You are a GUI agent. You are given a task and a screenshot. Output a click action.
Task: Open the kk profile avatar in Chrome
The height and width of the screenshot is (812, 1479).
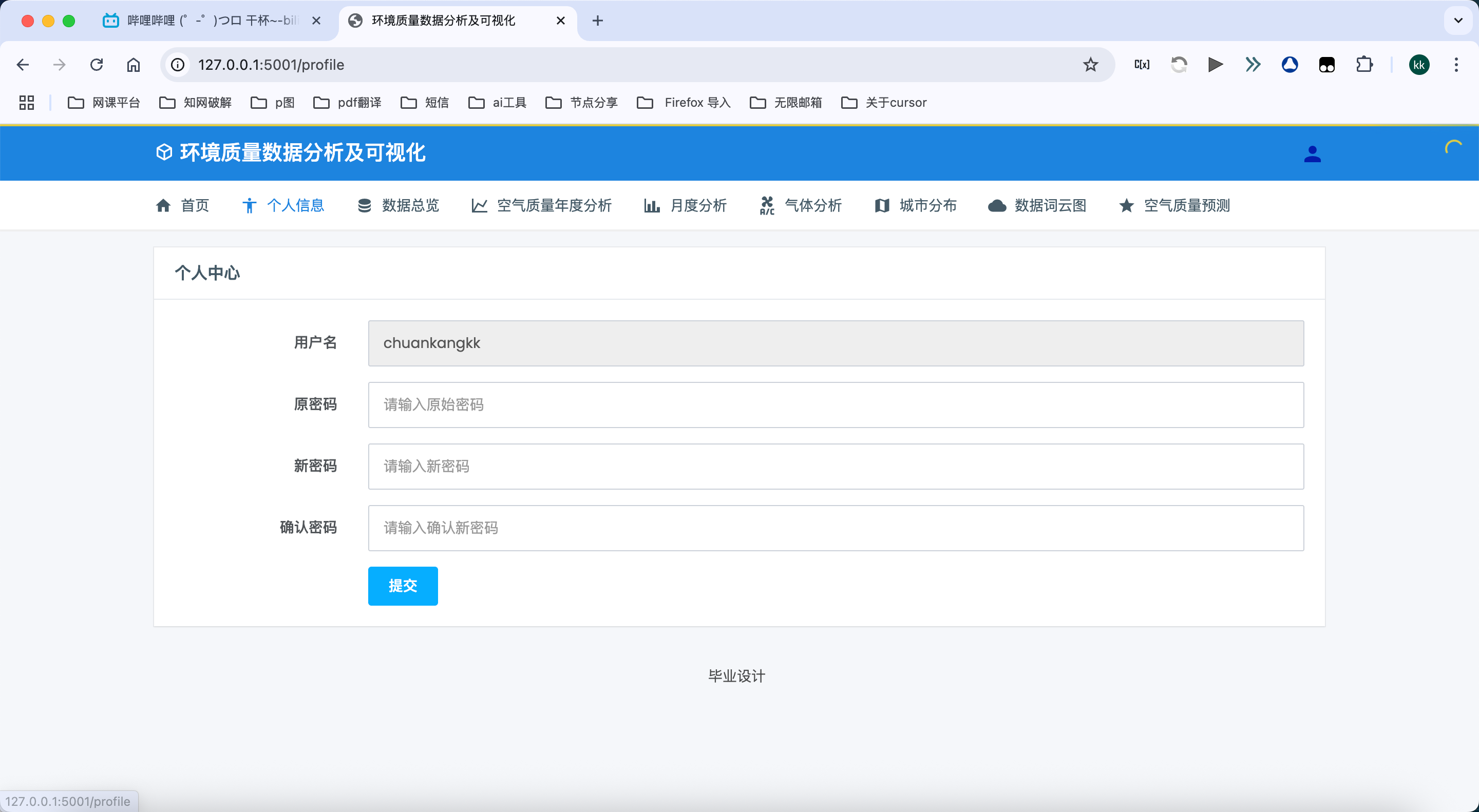pyautogui.click(x=1419, y=65)
